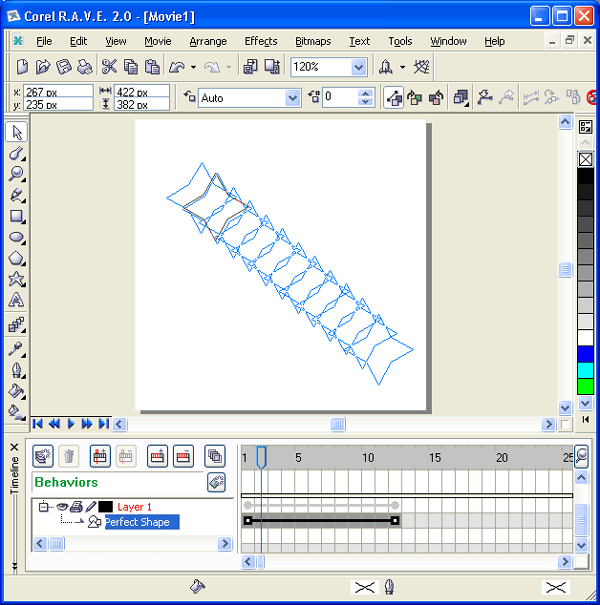Image resolution: width=600 pixels, height=605 pixels.
Task: Pick the cyan color swatch
Action: coord(585,370)
